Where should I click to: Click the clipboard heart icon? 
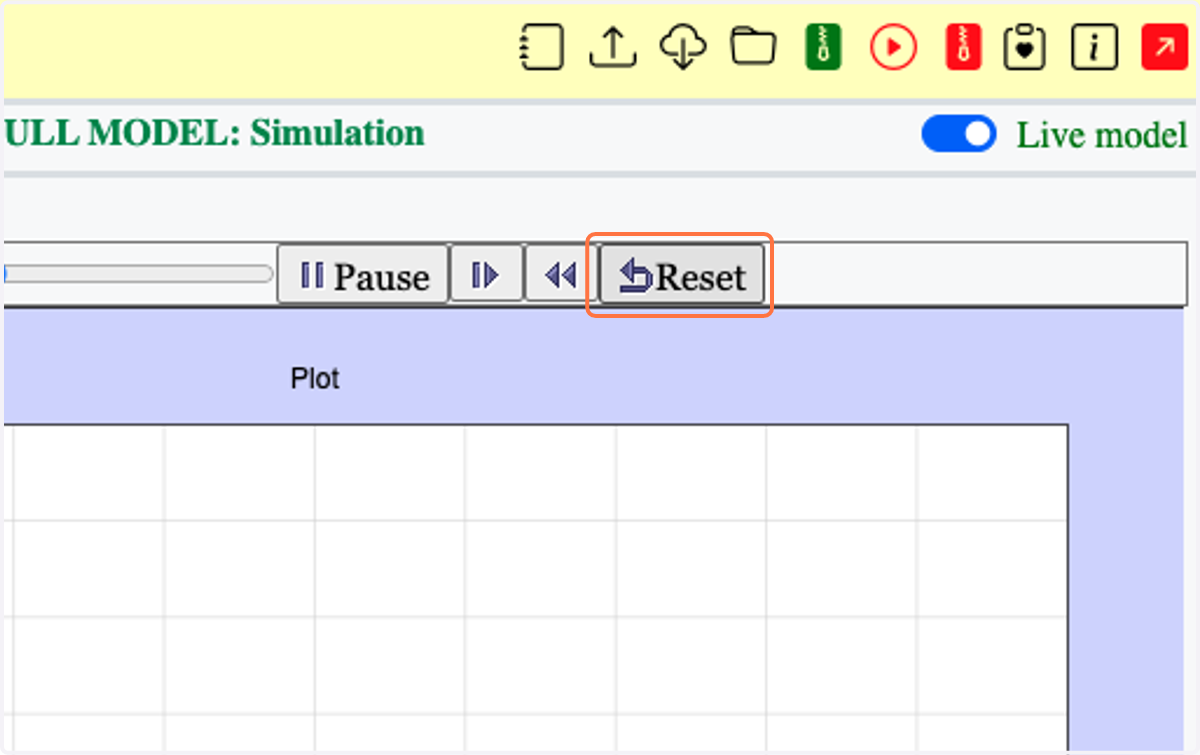point(1024,47)
